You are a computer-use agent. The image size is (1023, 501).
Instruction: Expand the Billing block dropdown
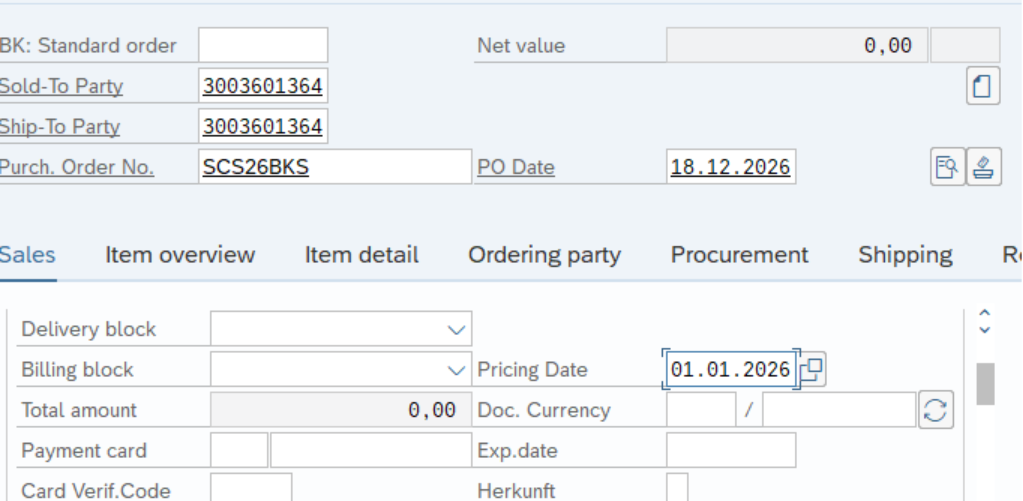(457, 370)
